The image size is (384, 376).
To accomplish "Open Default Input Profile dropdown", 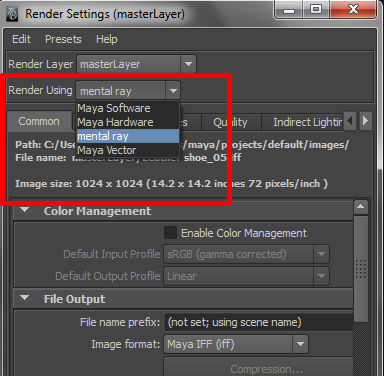I will click(x=246, y=254).
